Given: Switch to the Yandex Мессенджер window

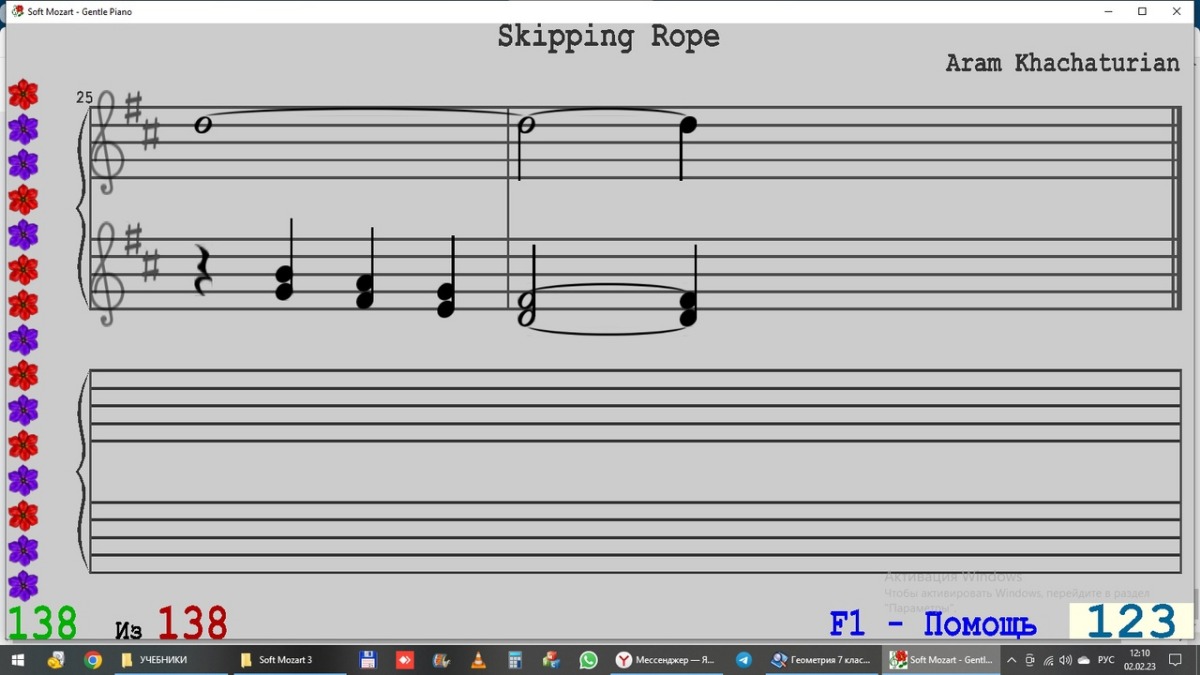Looking at the screenshot, I should click(x=666, y=660).
